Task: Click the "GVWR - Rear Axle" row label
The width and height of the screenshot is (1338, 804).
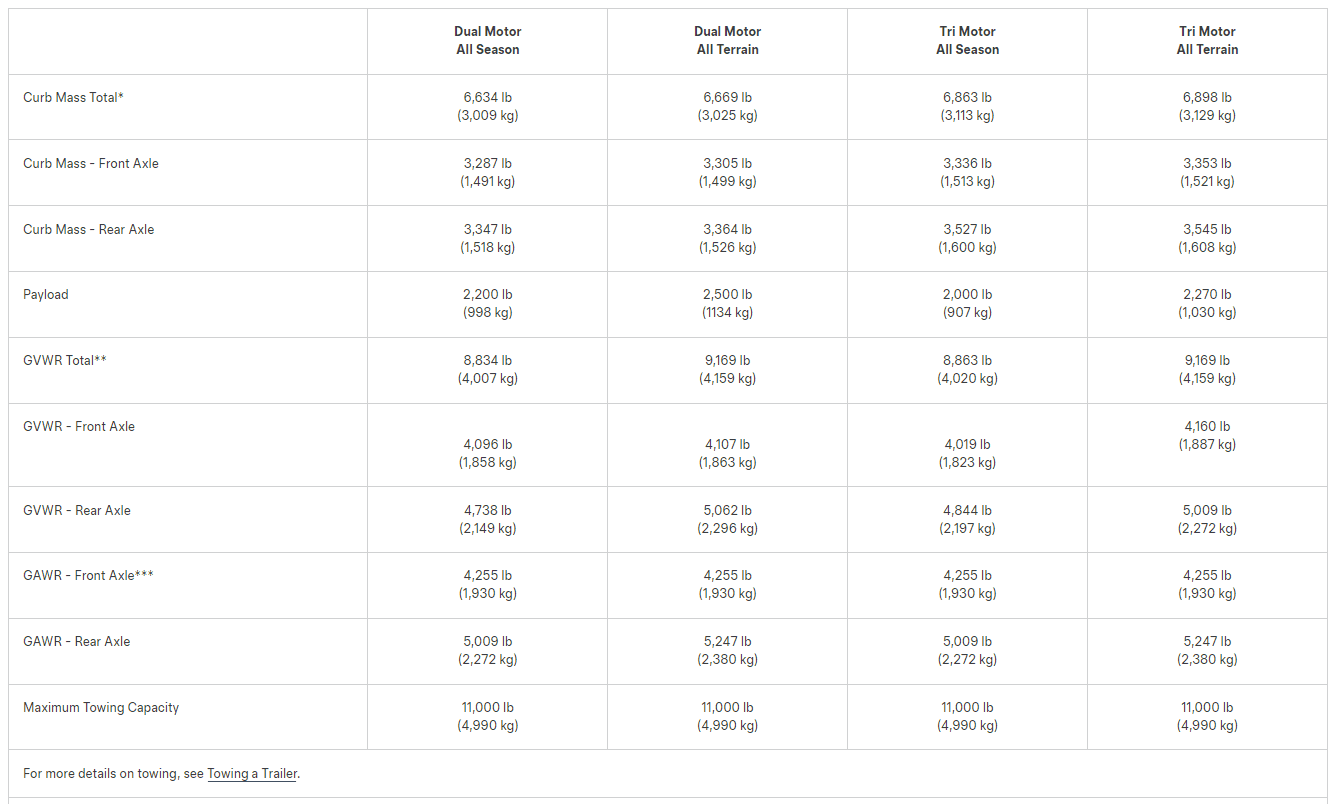Action: click(77, 511)
